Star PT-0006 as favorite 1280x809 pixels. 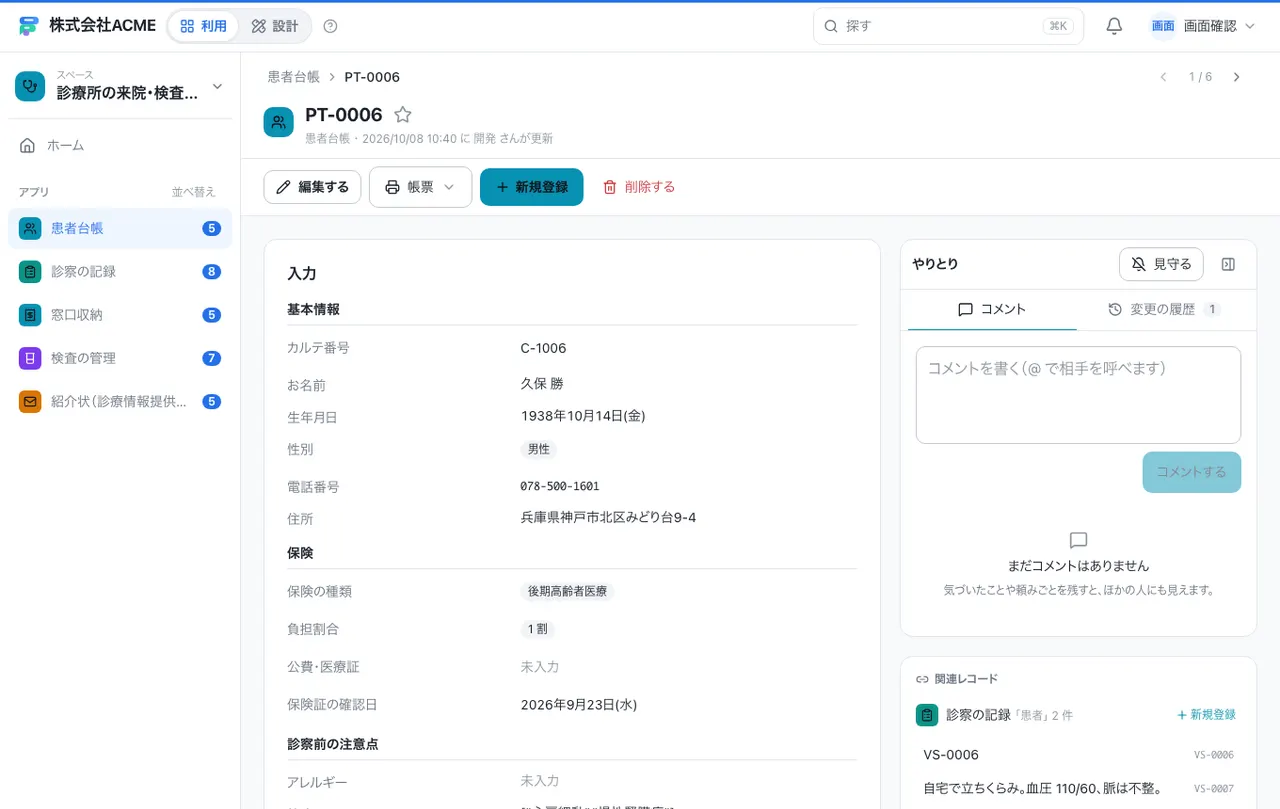(403, 115)
